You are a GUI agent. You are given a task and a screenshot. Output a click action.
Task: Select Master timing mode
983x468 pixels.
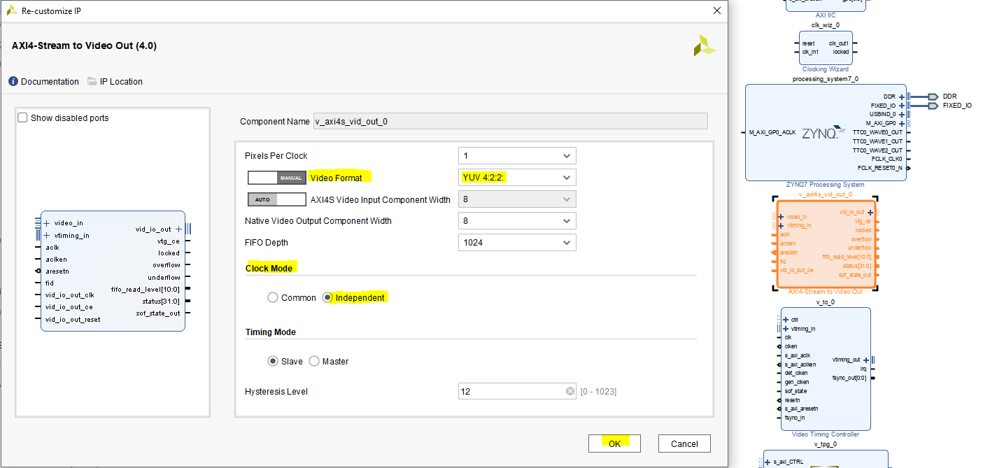point(314,361)
